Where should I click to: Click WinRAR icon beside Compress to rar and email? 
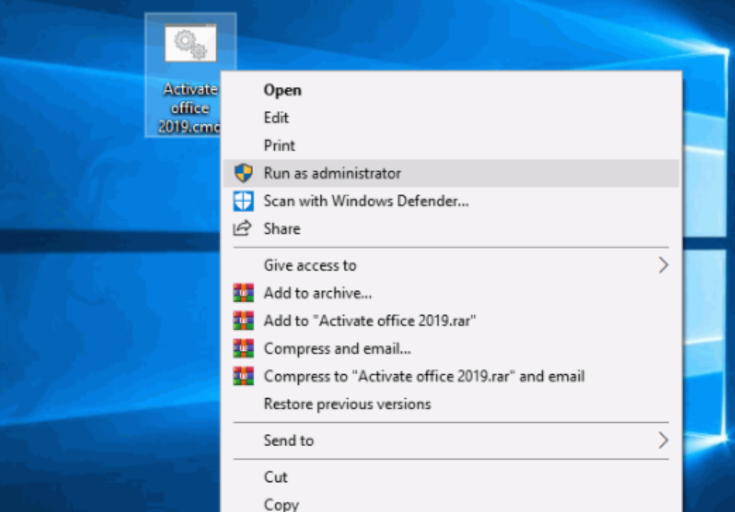(x=243, y=376)
